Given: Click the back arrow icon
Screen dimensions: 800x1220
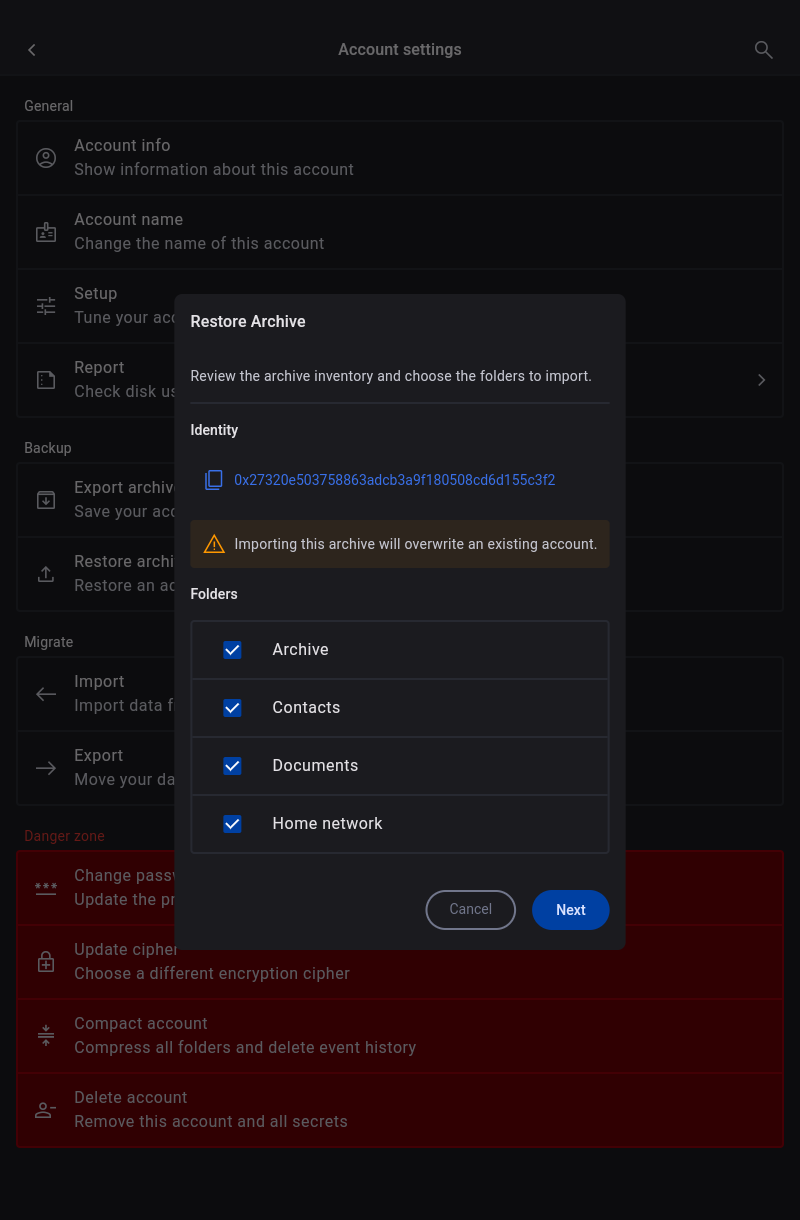Looking at the screenshot, I should click(32, 50).
